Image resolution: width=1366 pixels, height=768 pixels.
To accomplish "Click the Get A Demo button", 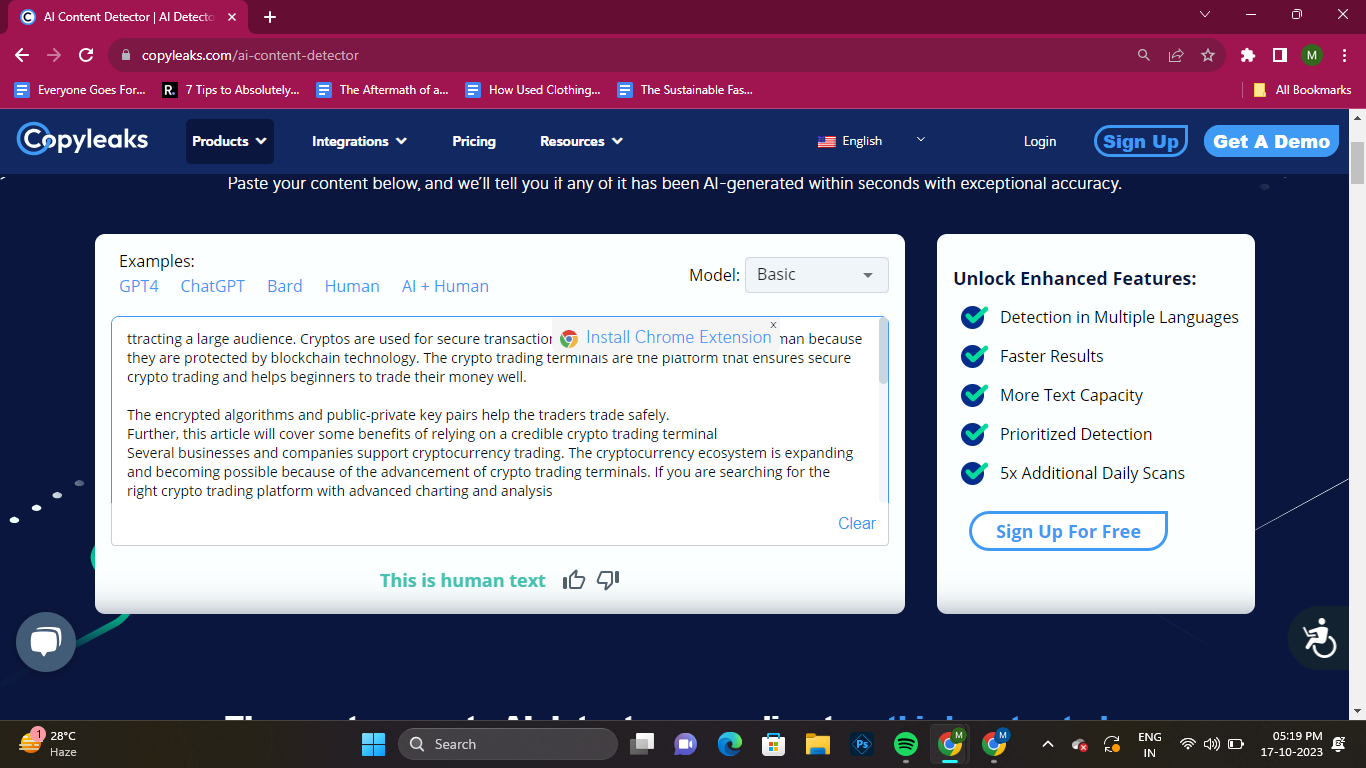I will [1271, 141].
